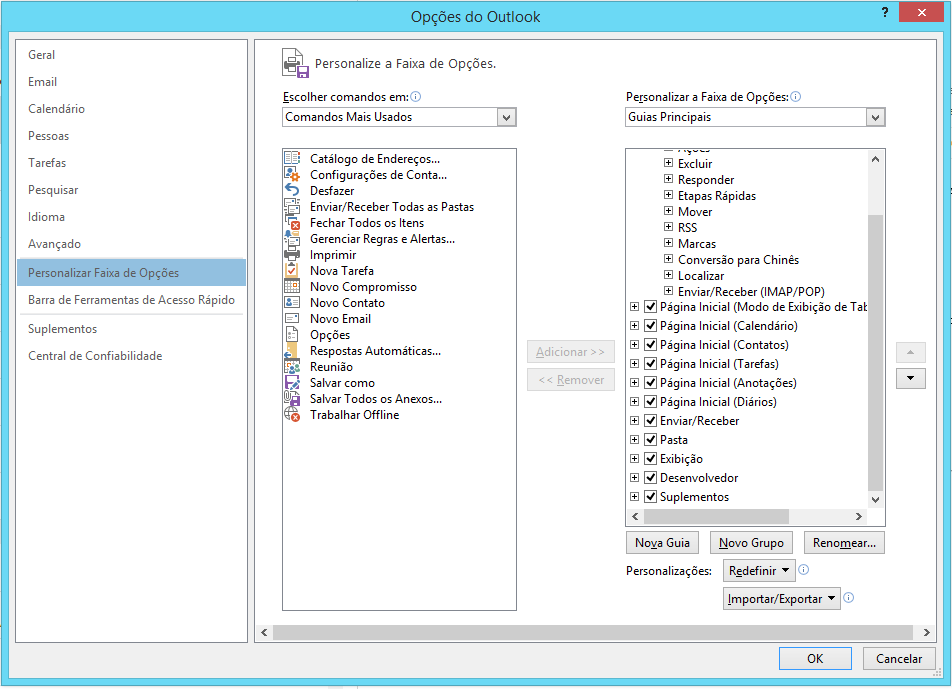
Task: Uncheck Página Inicial (Diários) checkbox
Action: (650, 401)
